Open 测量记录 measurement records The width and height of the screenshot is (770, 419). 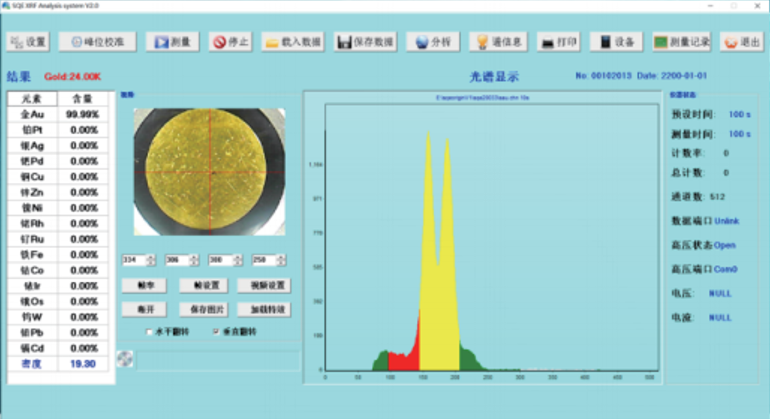pyautogui.click(x=681, y=42)
